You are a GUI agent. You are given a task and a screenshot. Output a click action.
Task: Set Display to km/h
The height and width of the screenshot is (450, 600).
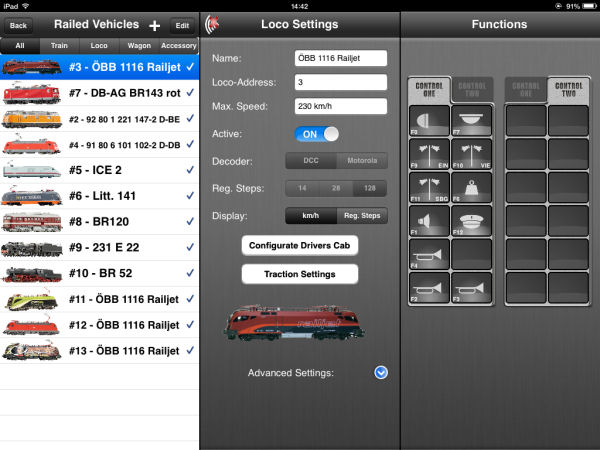pos(311,216)
